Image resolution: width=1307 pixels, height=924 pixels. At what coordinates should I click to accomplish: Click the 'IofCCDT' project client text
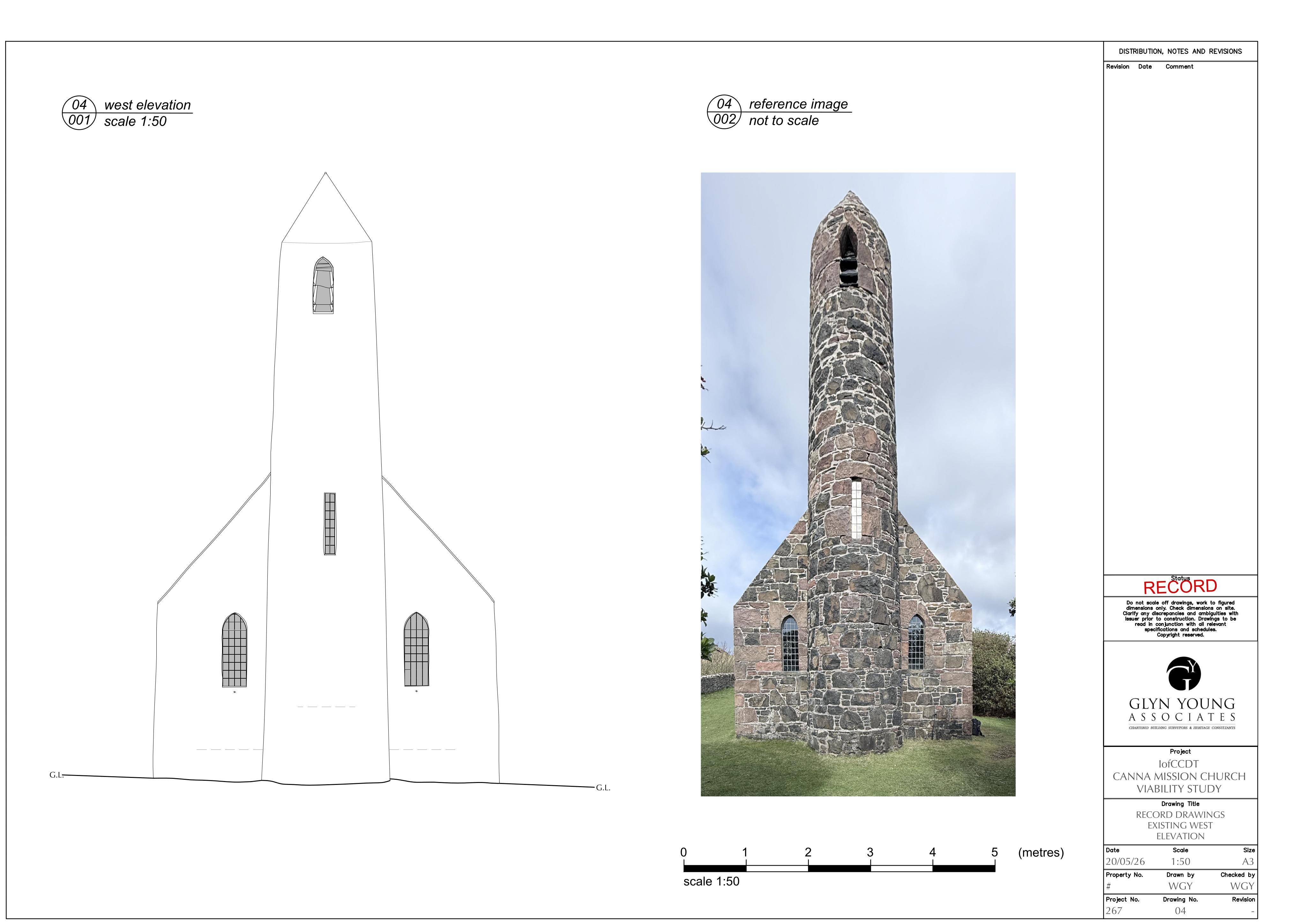(x=1178, y=764)
